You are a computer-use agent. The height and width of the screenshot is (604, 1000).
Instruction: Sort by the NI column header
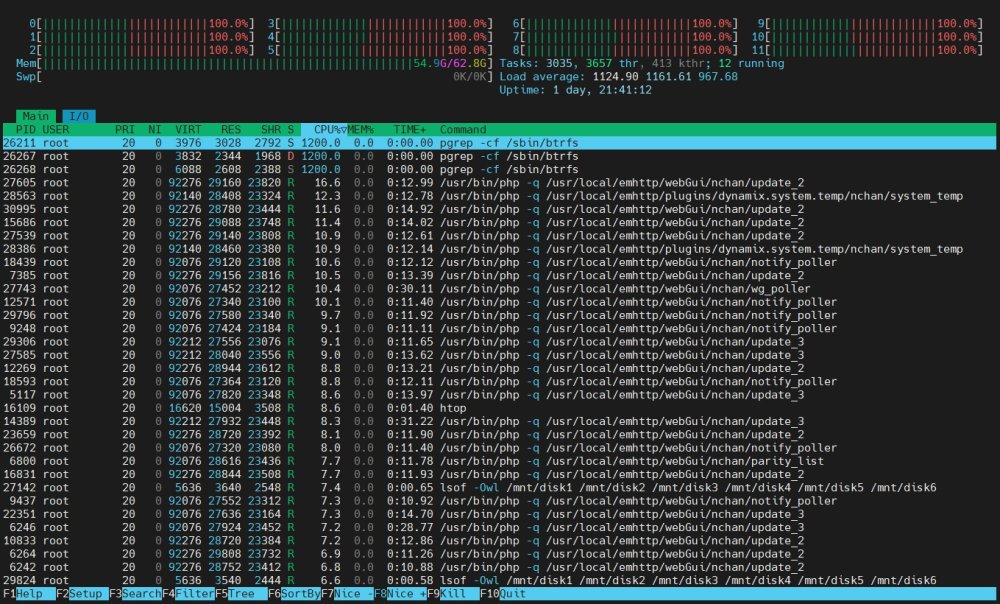[154, 129]
